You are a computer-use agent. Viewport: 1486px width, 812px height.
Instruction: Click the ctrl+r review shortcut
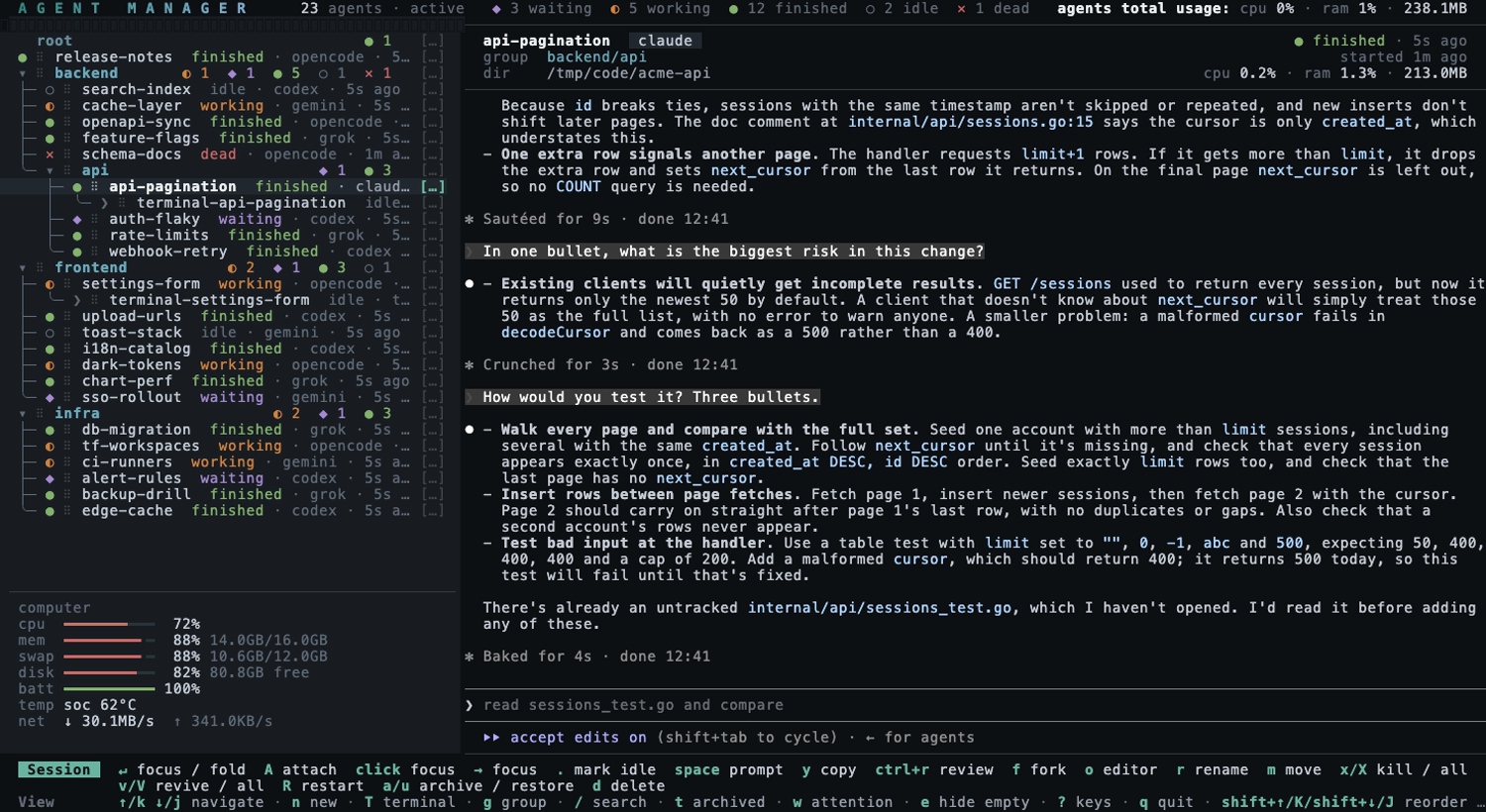(934, 769)
